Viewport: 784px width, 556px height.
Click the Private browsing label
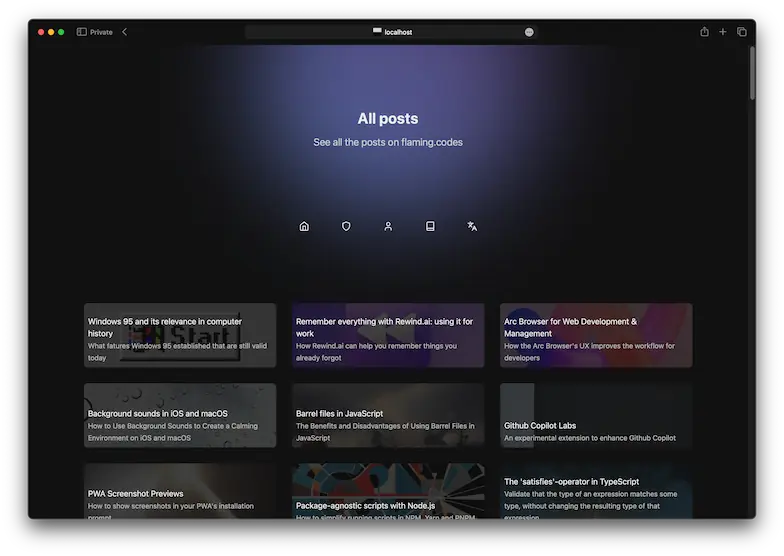[101, 32]
